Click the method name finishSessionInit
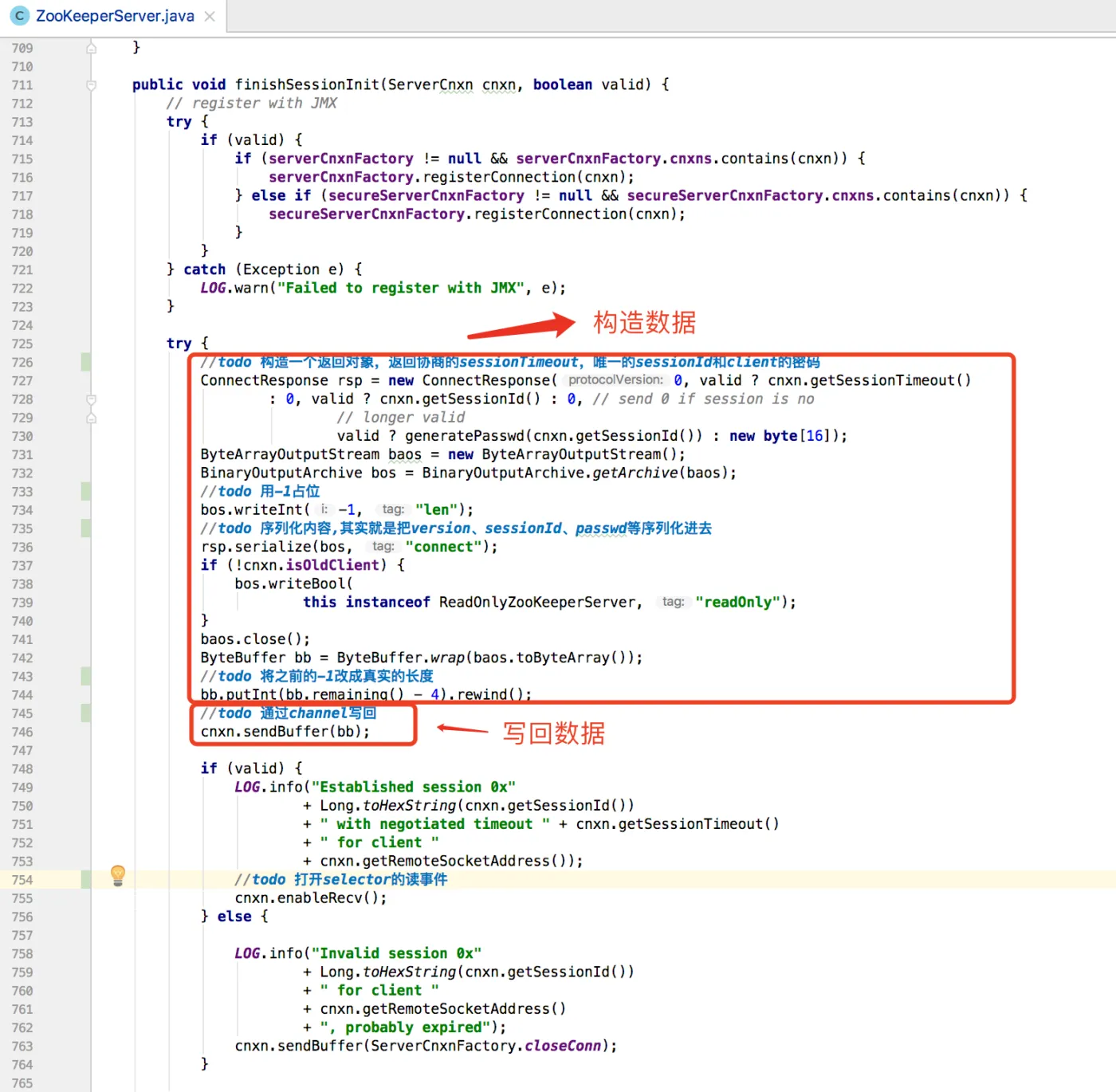Screen dimensions: 1116x1092 [308, 84]
